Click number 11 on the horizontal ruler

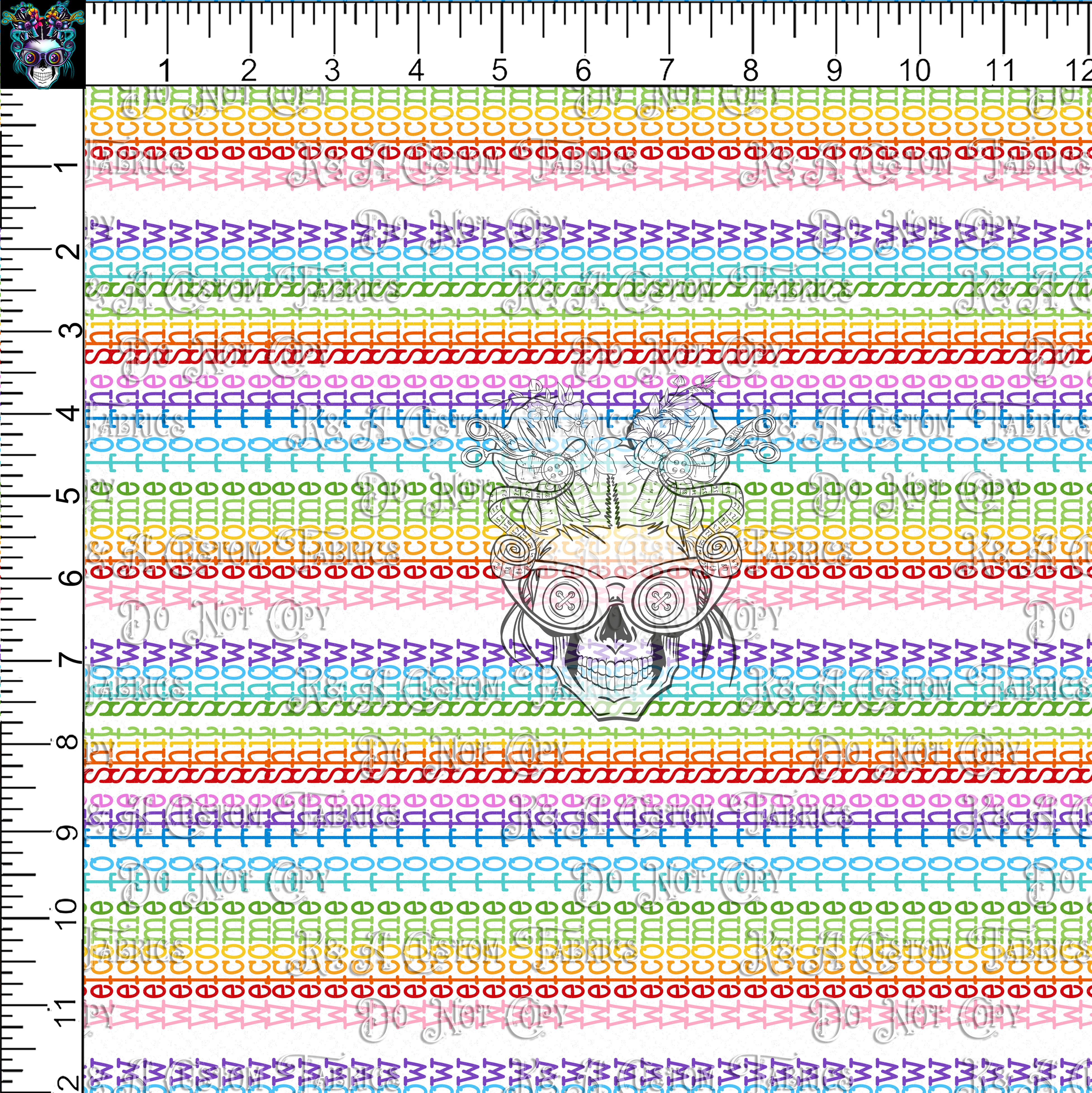(1000, 71)
